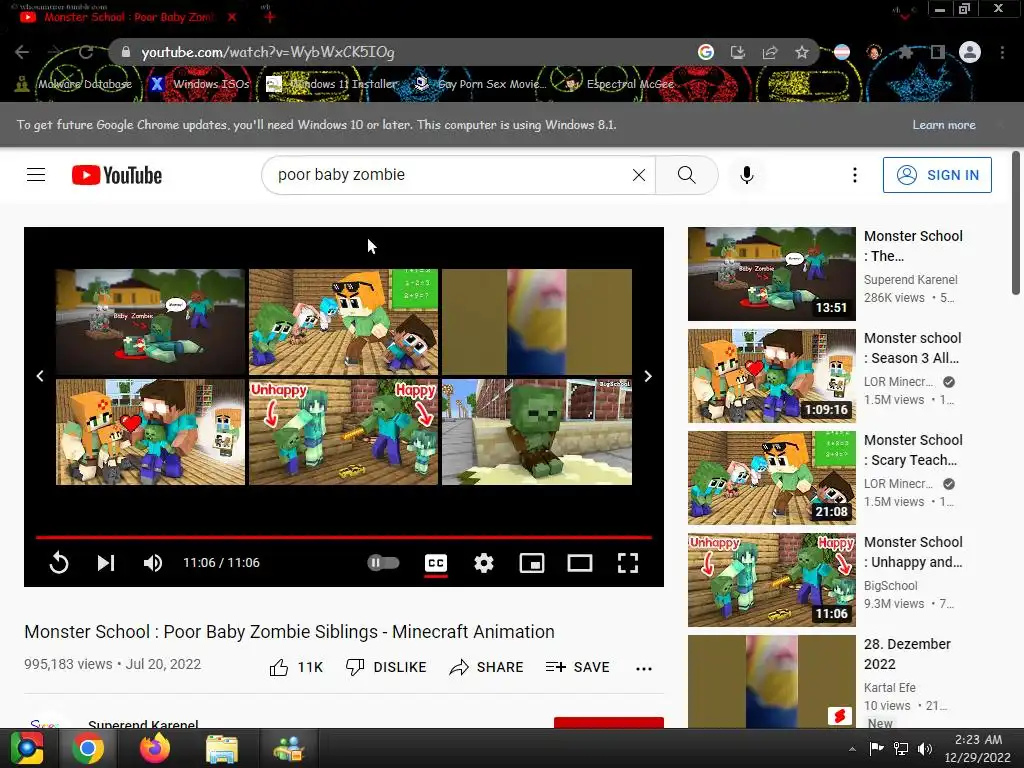Click the red video progress bar
Screen dimensions: 1024x768
tap(344, 537)
